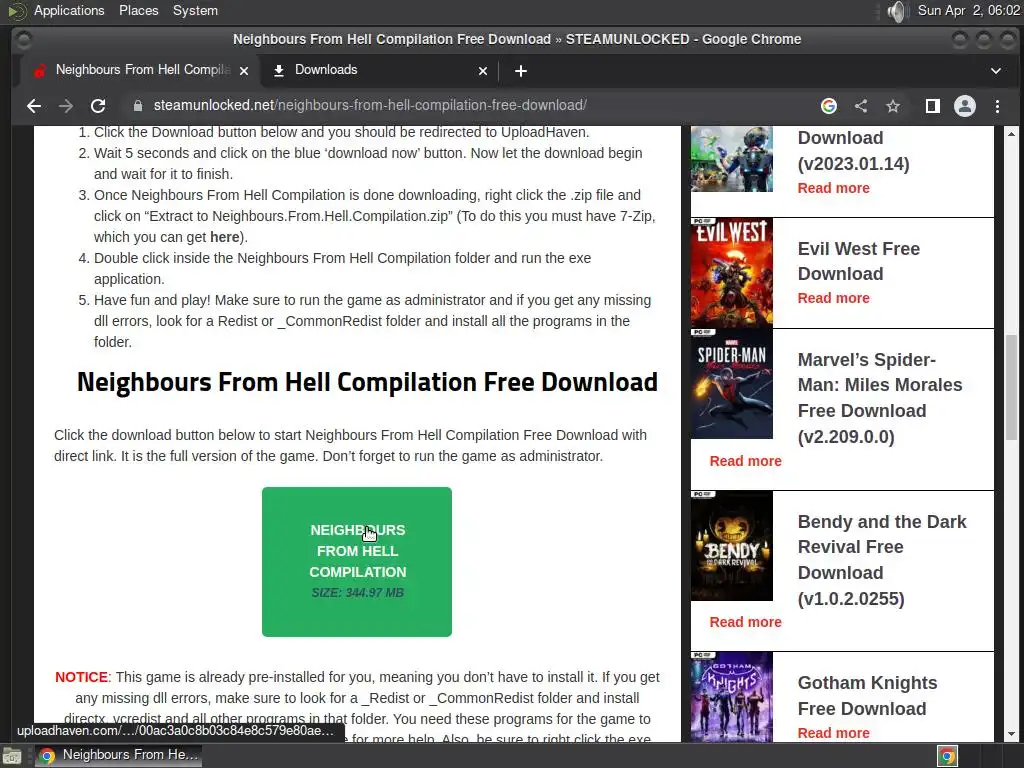This screenshot has height=768, width=1024.
Task: Open the site security lock icon
Action: coord(137,106)
